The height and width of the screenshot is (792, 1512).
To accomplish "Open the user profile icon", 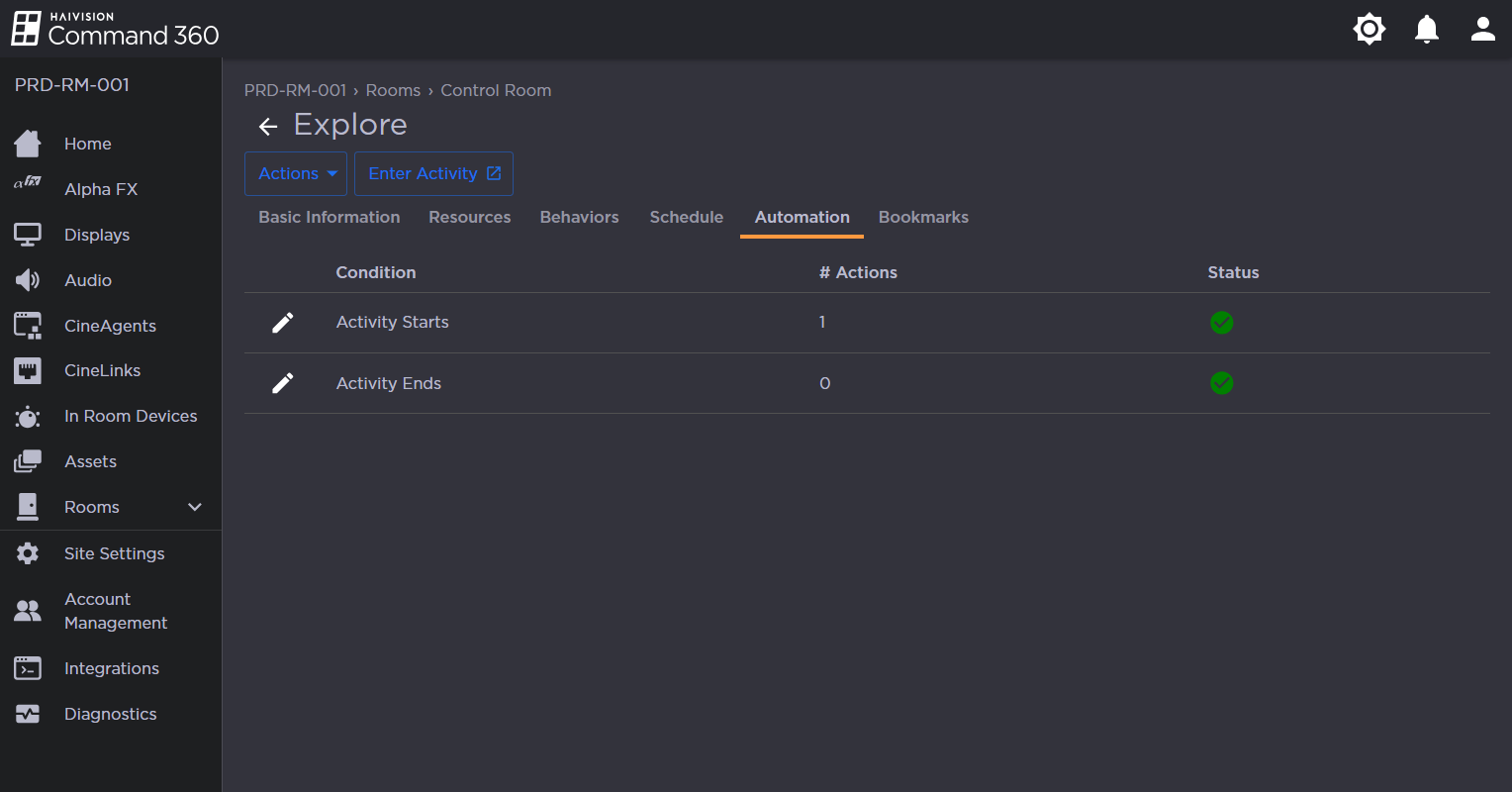I will 1482,29.
